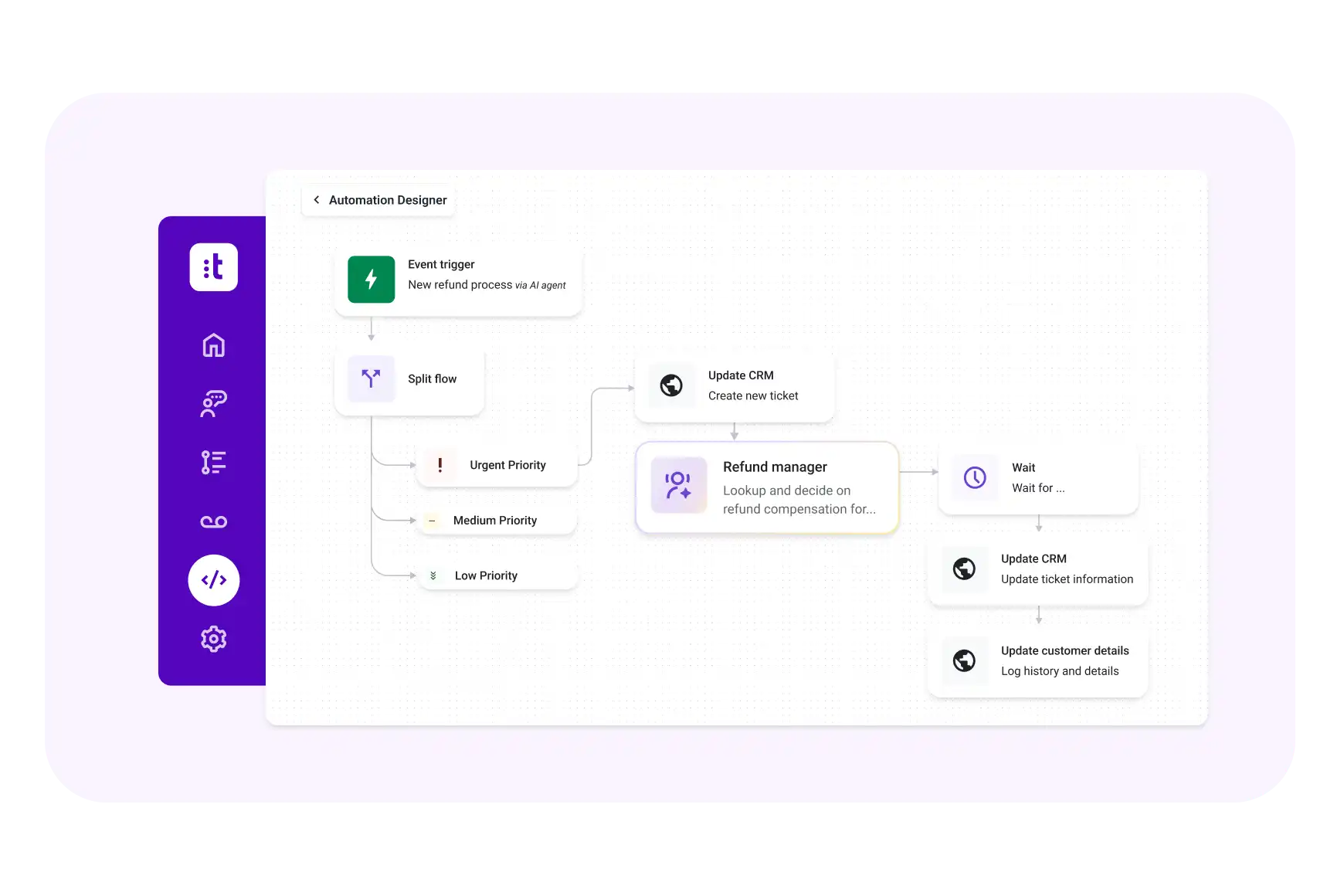
Task: Click the globe icon on Update CRM node
Action: pyautogui.click(x=670, y=385)
